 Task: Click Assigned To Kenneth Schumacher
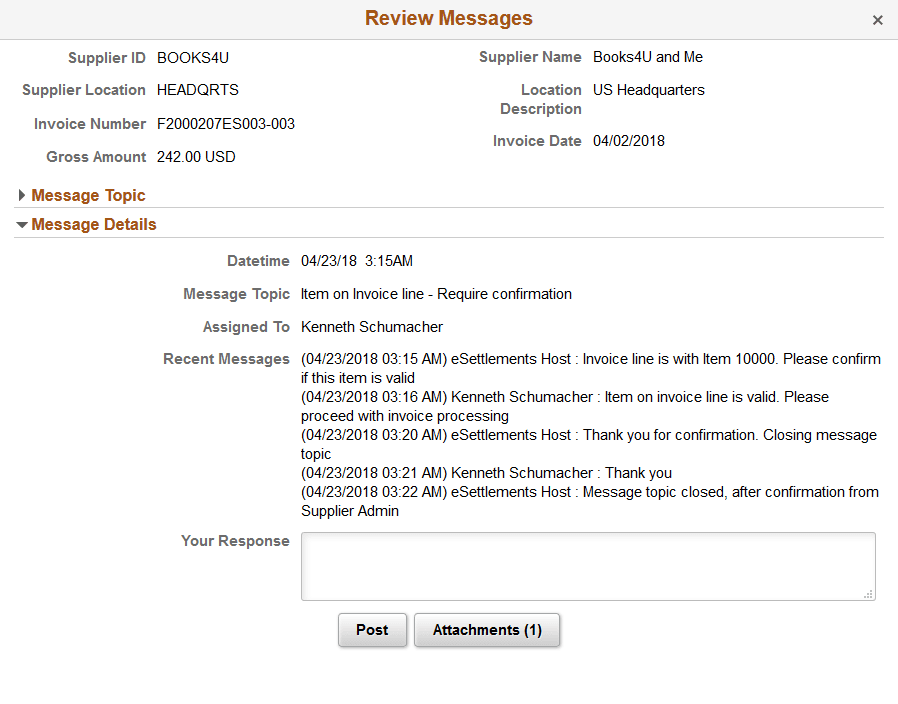point(369,327)
